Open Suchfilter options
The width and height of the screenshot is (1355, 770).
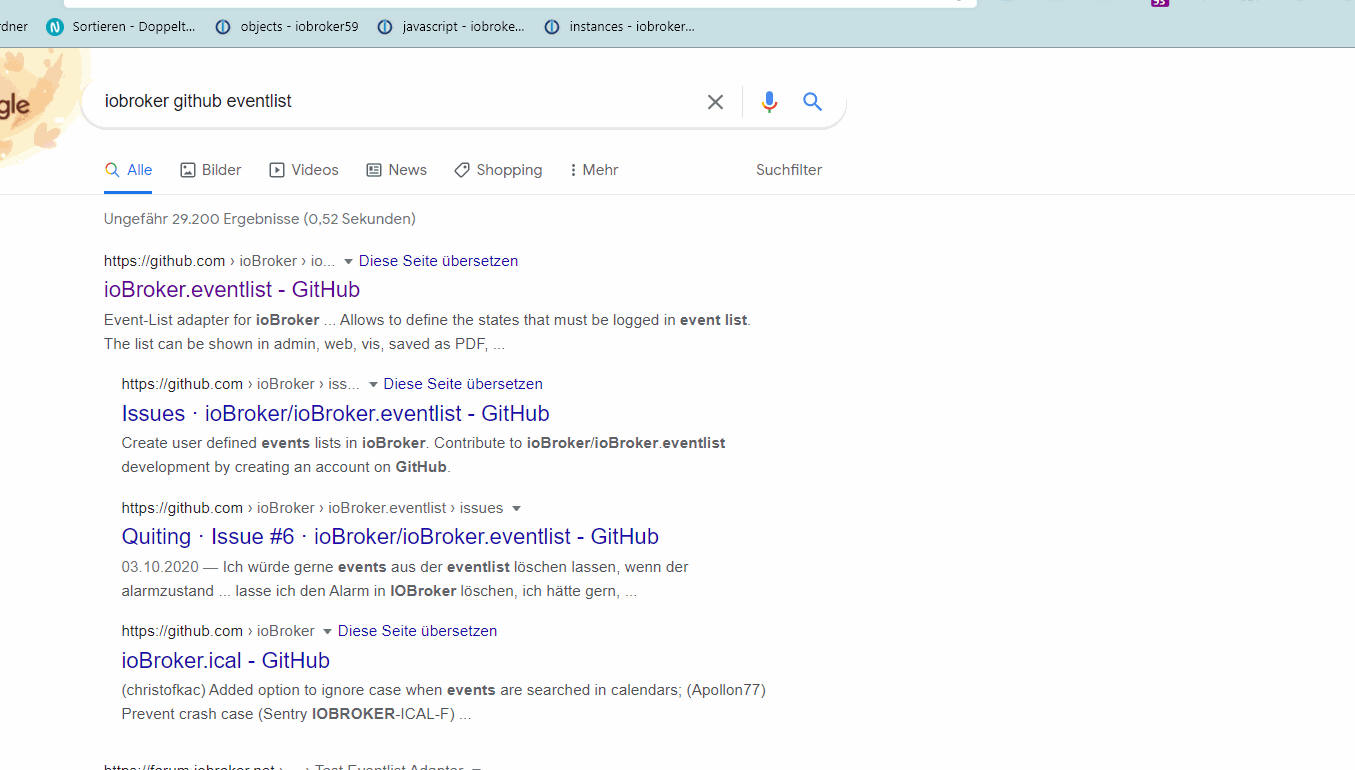click(x=789, y=170)
